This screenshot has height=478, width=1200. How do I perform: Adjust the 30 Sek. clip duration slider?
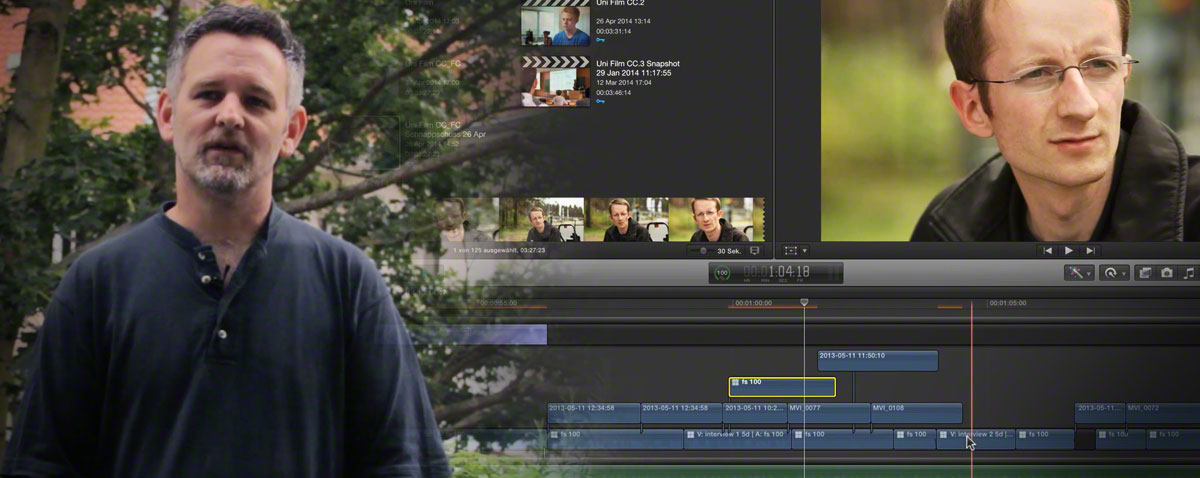coord(701,251)
